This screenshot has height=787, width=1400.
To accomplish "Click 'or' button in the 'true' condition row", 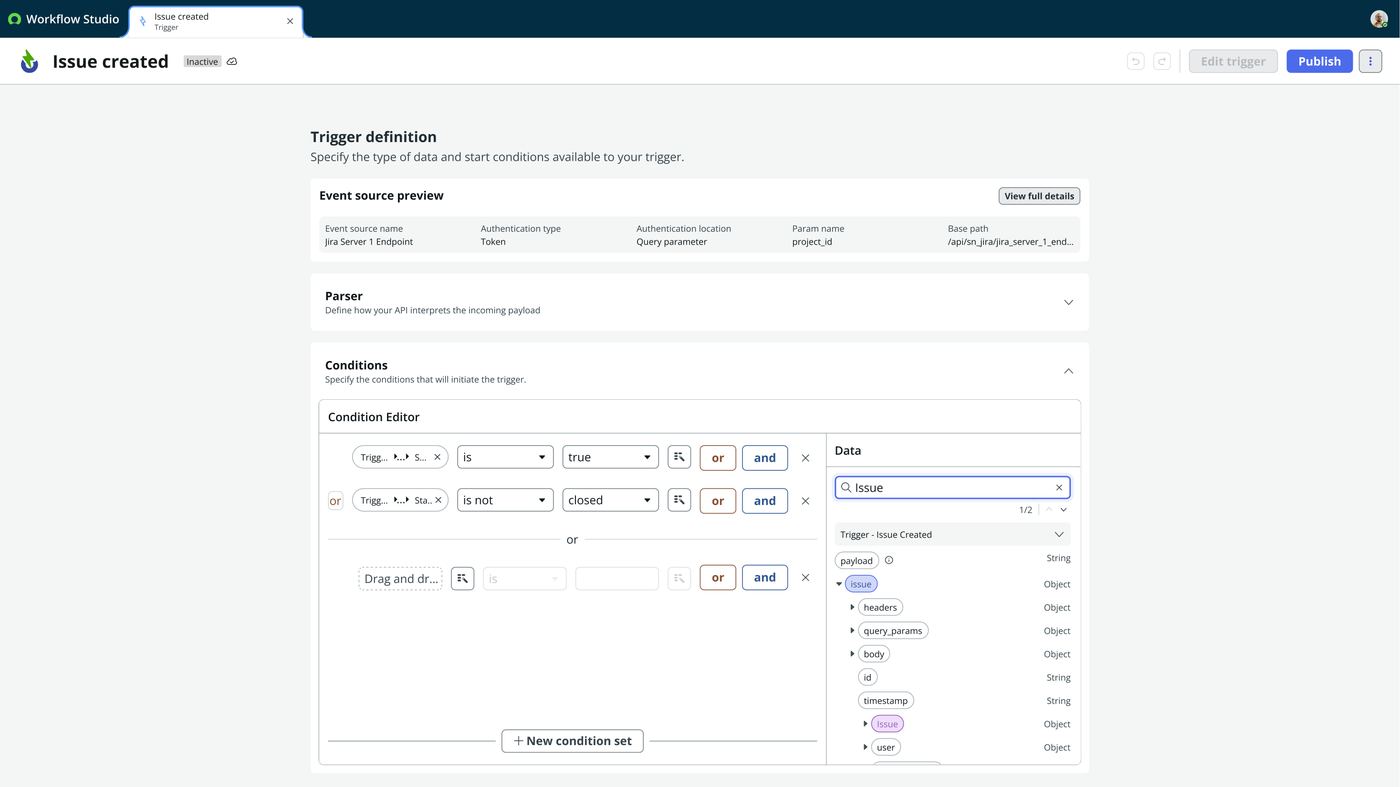I will tap(718, 458).
